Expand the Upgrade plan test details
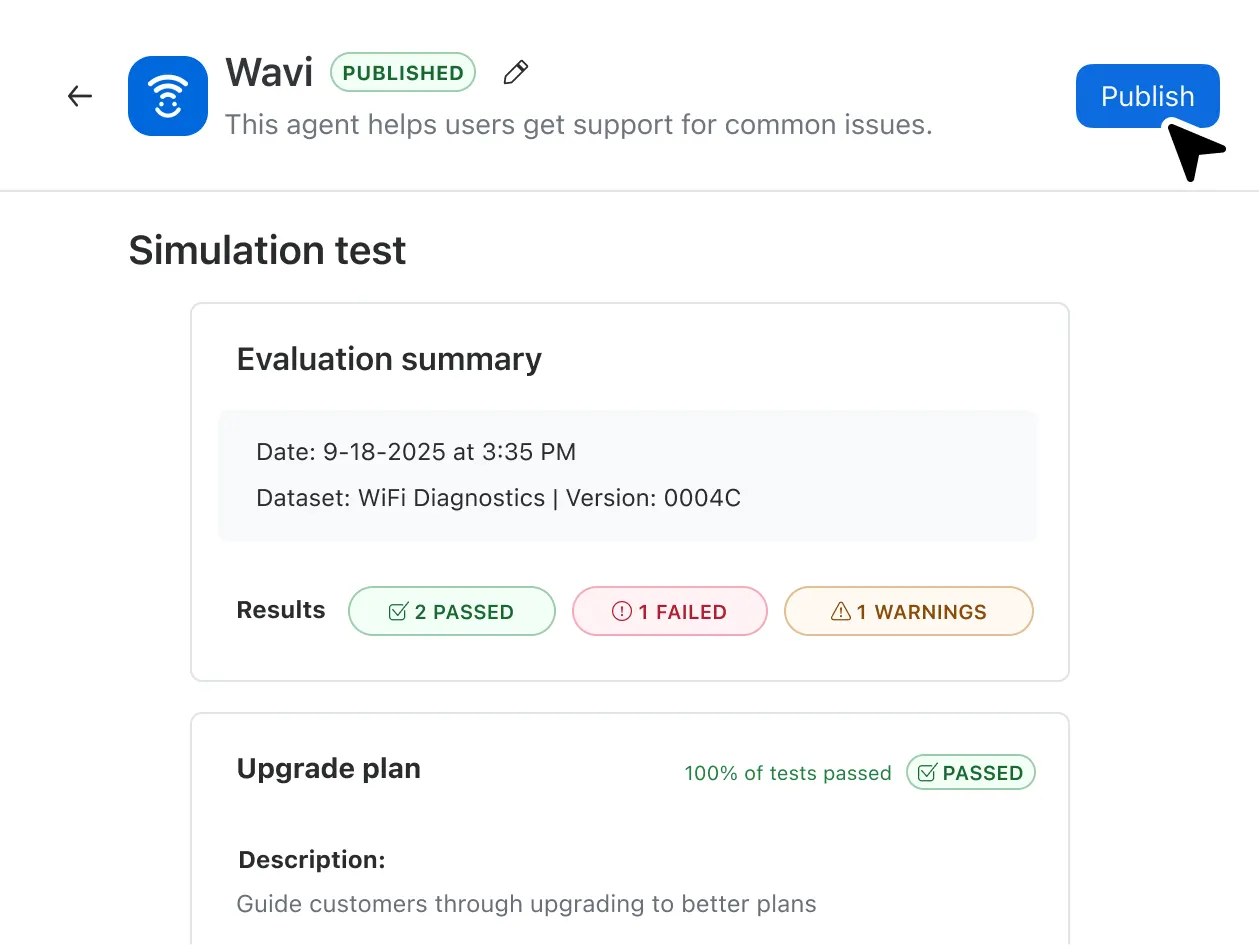The image size is (1259, 945). pos(329,769)
